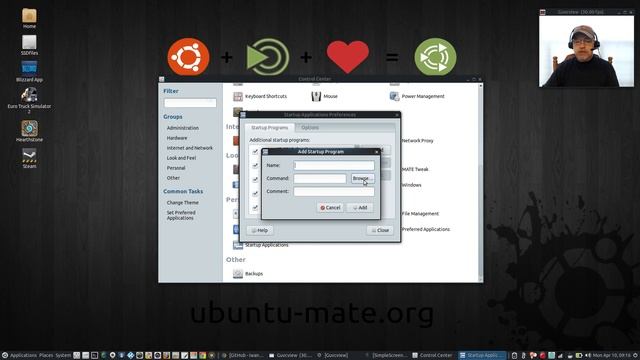
Task: Select Administration group in Control Center sidebar
Action: click(182, 128)
